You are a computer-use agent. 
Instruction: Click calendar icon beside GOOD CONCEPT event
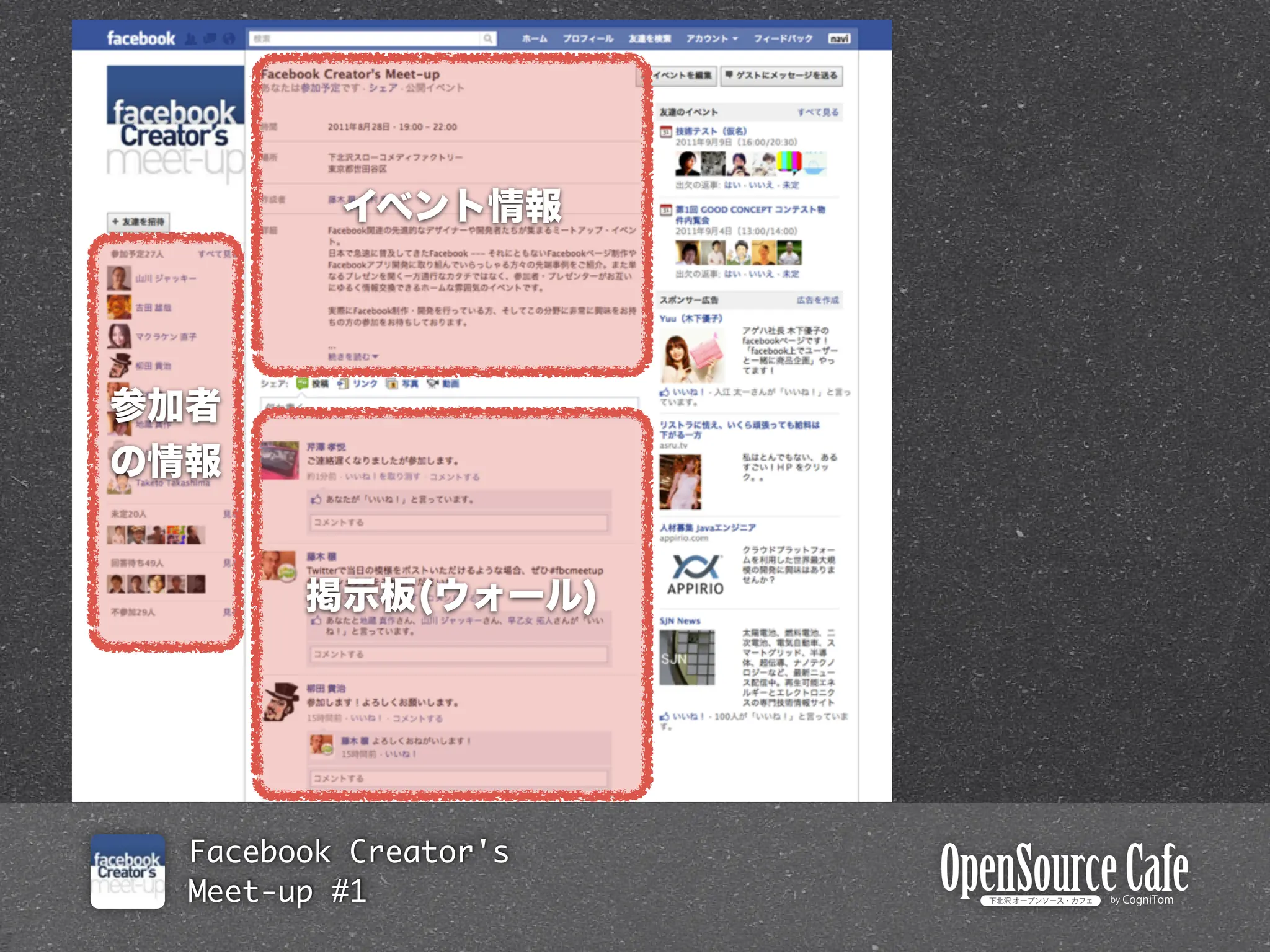(x=665, y=210)
